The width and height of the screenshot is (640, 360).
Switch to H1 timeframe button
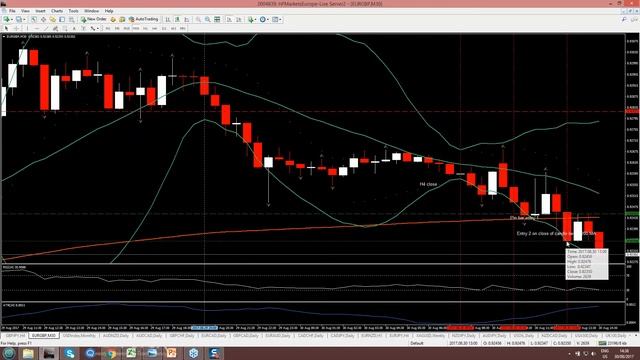pyautogui.click(x=145, y=29)
